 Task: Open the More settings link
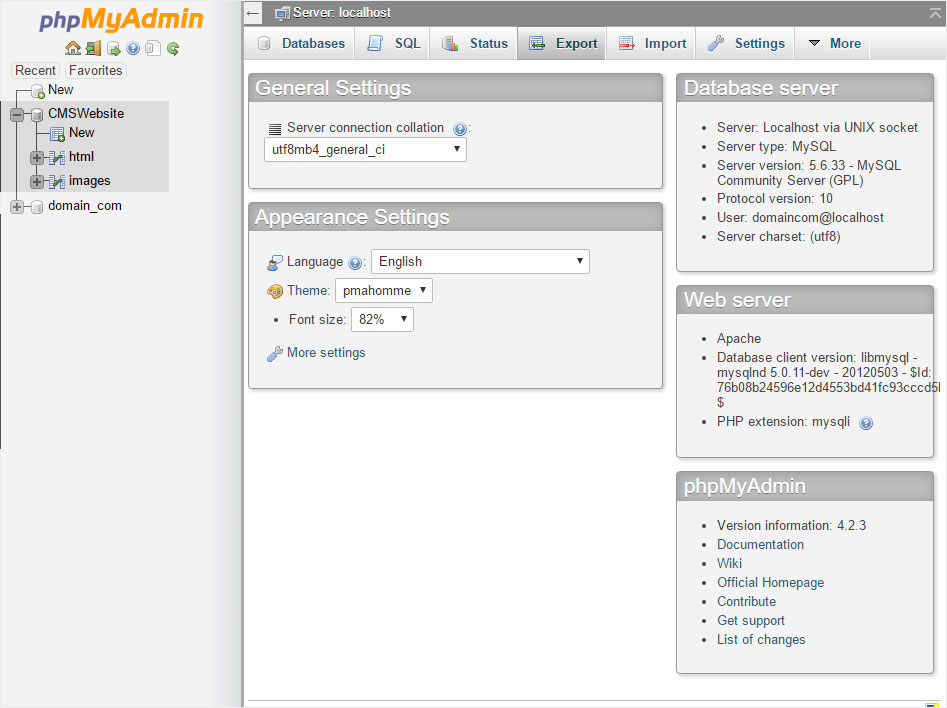pyautogui.click(x=326, y=353)
